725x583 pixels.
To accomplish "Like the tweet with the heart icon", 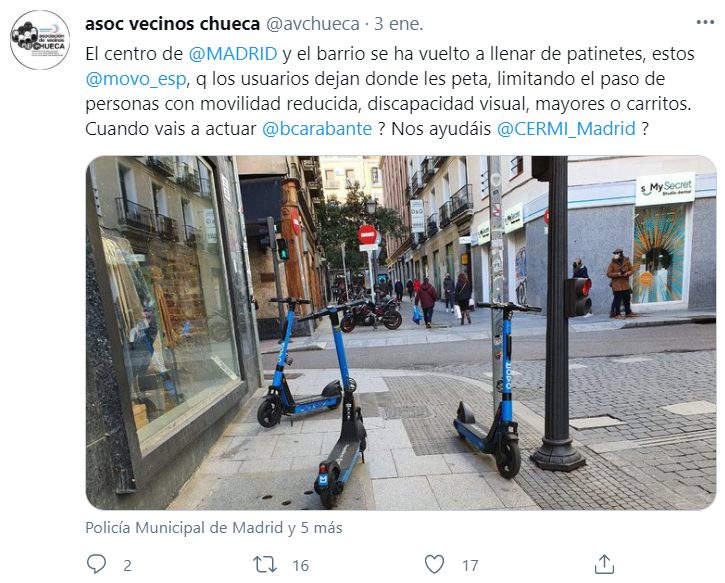I will pyautogui.click(x=434, y=565).
